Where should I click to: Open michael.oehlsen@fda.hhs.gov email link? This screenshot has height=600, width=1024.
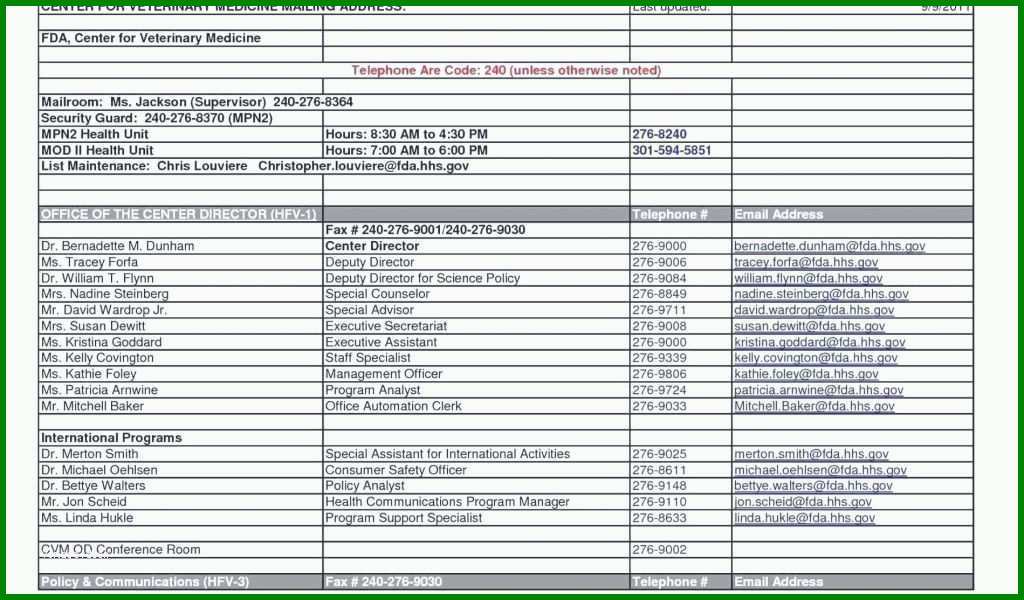820,470
